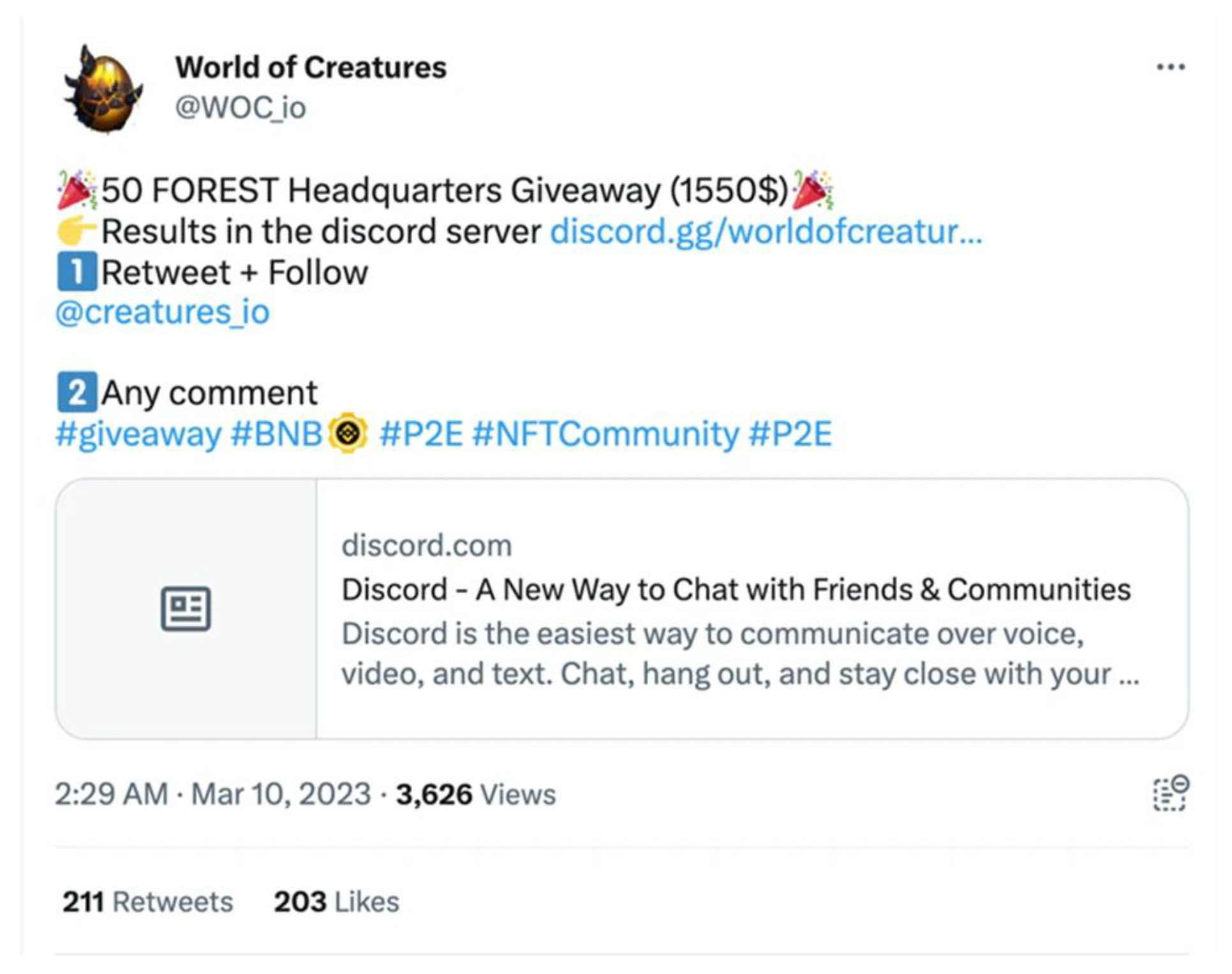The width and height of the screenshot is (1232, 974).
Task: Open the three-dot more options menu
Action: pyautogui.click(x=1170, y=68)
